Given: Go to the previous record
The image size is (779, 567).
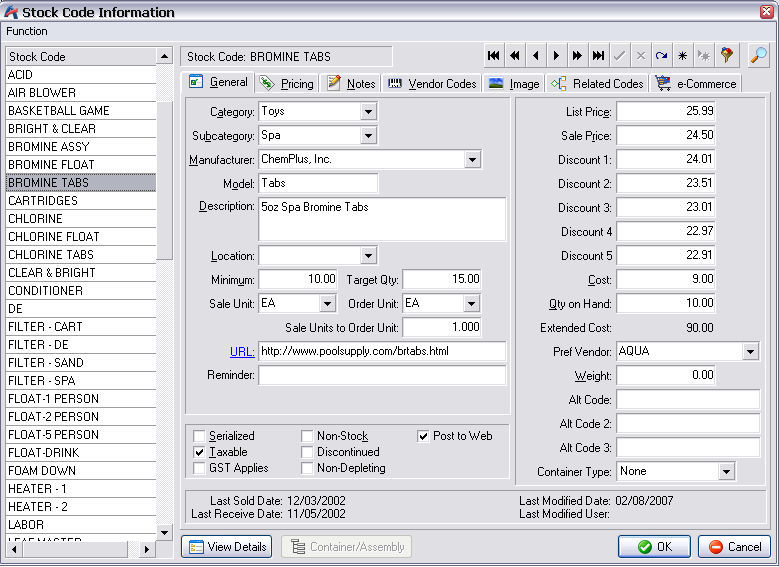Looking at the screenshot, I should click(x=536, y=56).
